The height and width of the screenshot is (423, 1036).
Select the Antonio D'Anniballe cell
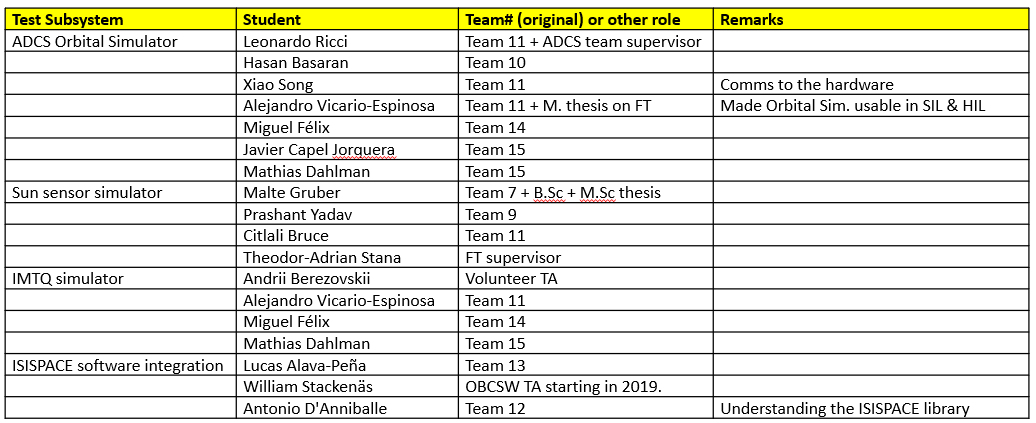tap(315, 408)
